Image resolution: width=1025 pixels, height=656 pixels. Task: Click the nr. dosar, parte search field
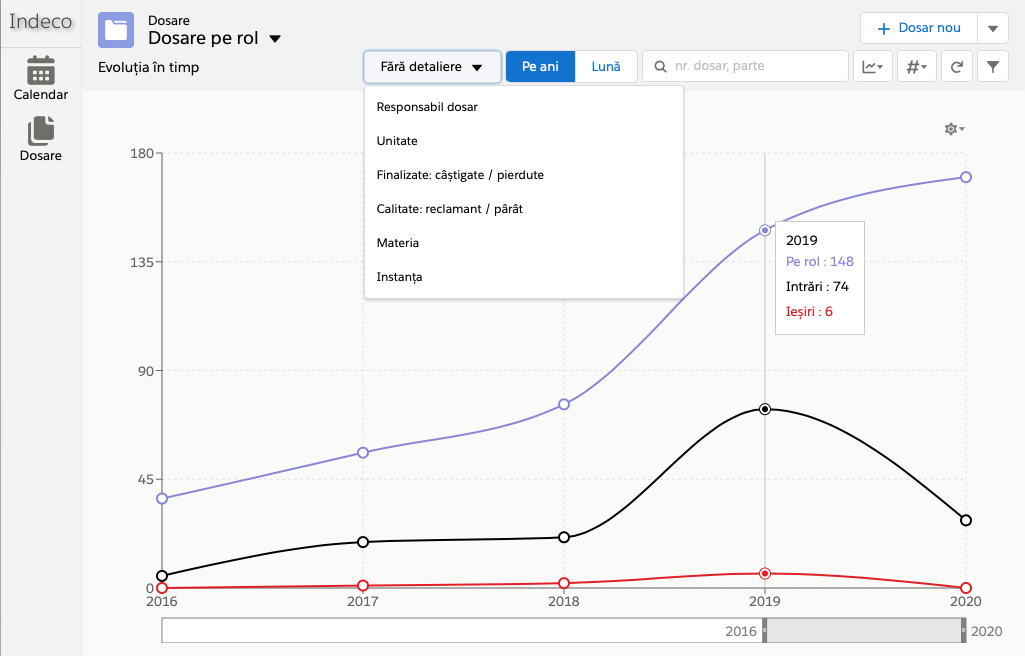pyautogui.click(x=745, y=67)
